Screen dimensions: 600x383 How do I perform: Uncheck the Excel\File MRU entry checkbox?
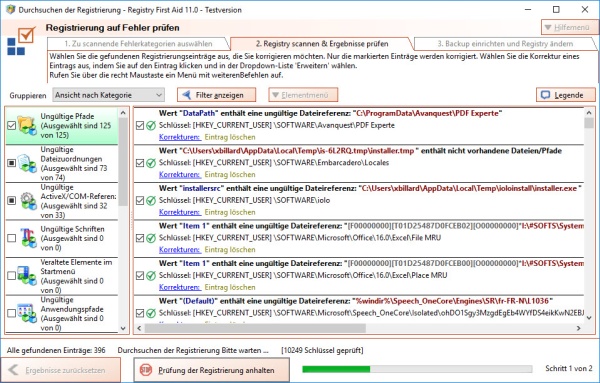pos(140,238)
